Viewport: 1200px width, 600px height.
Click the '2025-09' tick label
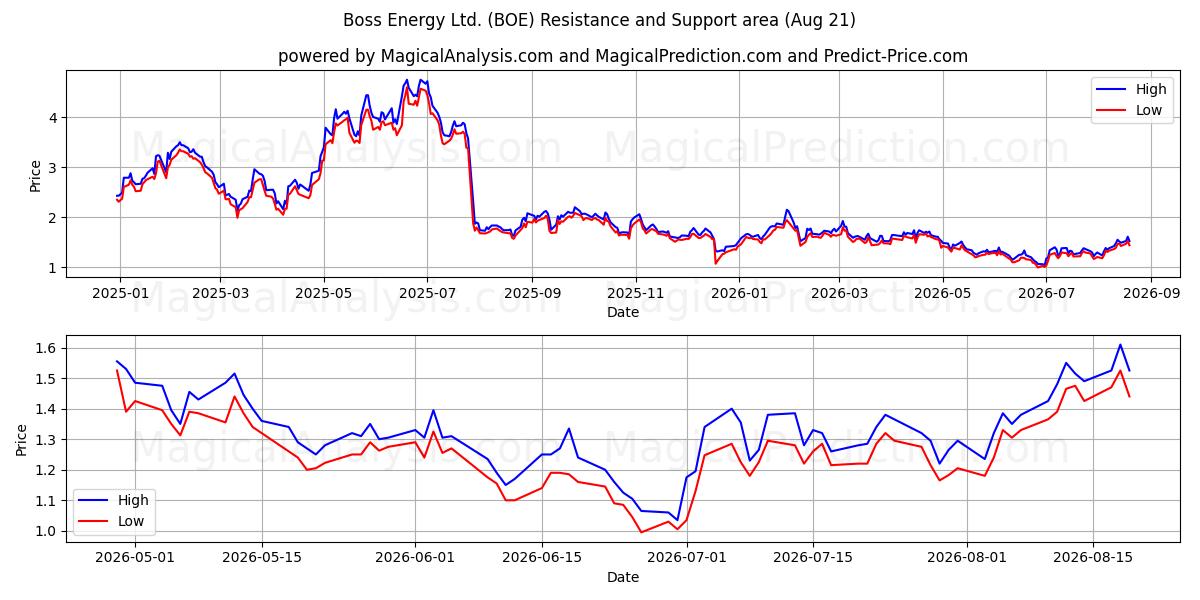(x=532, y=293)
